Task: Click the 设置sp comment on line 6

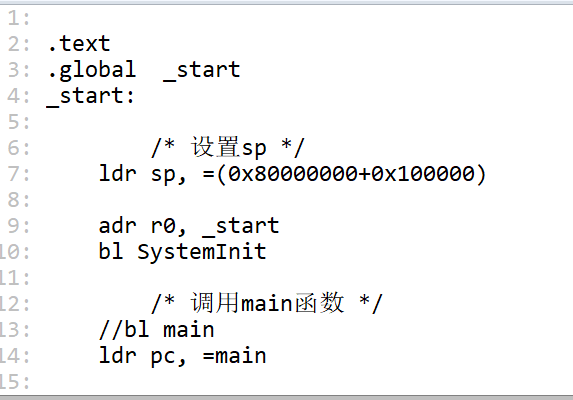Action: click(229, 148)
